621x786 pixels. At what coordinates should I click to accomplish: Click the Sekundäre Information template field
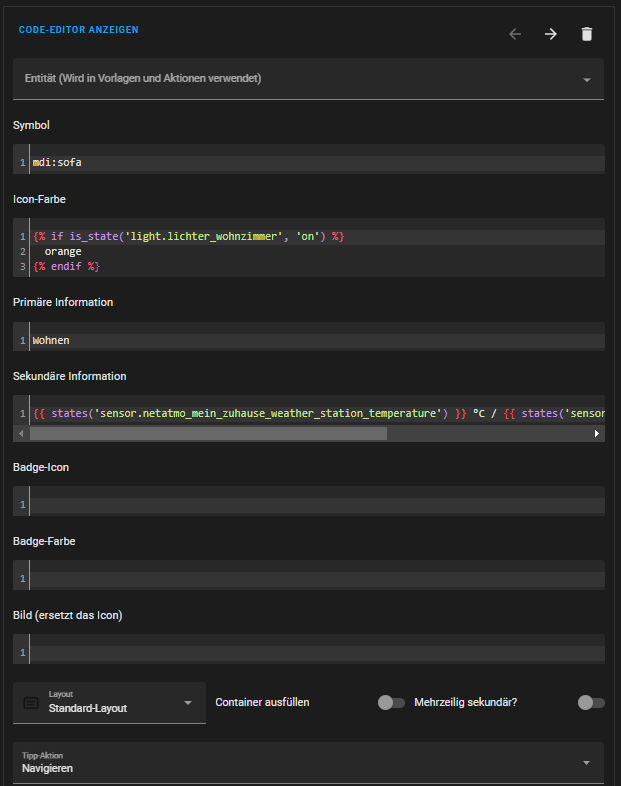pos(308,411)
